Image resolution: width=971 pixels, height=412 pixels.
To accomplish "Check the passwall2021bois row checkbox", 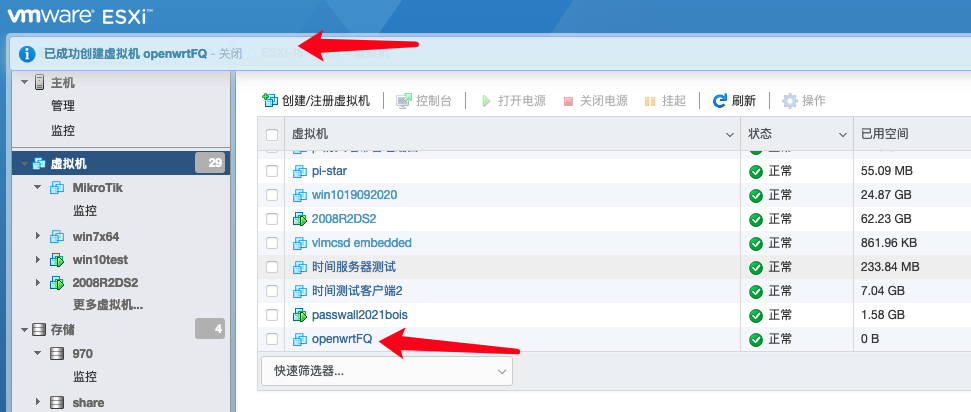I will pos(272,315).
